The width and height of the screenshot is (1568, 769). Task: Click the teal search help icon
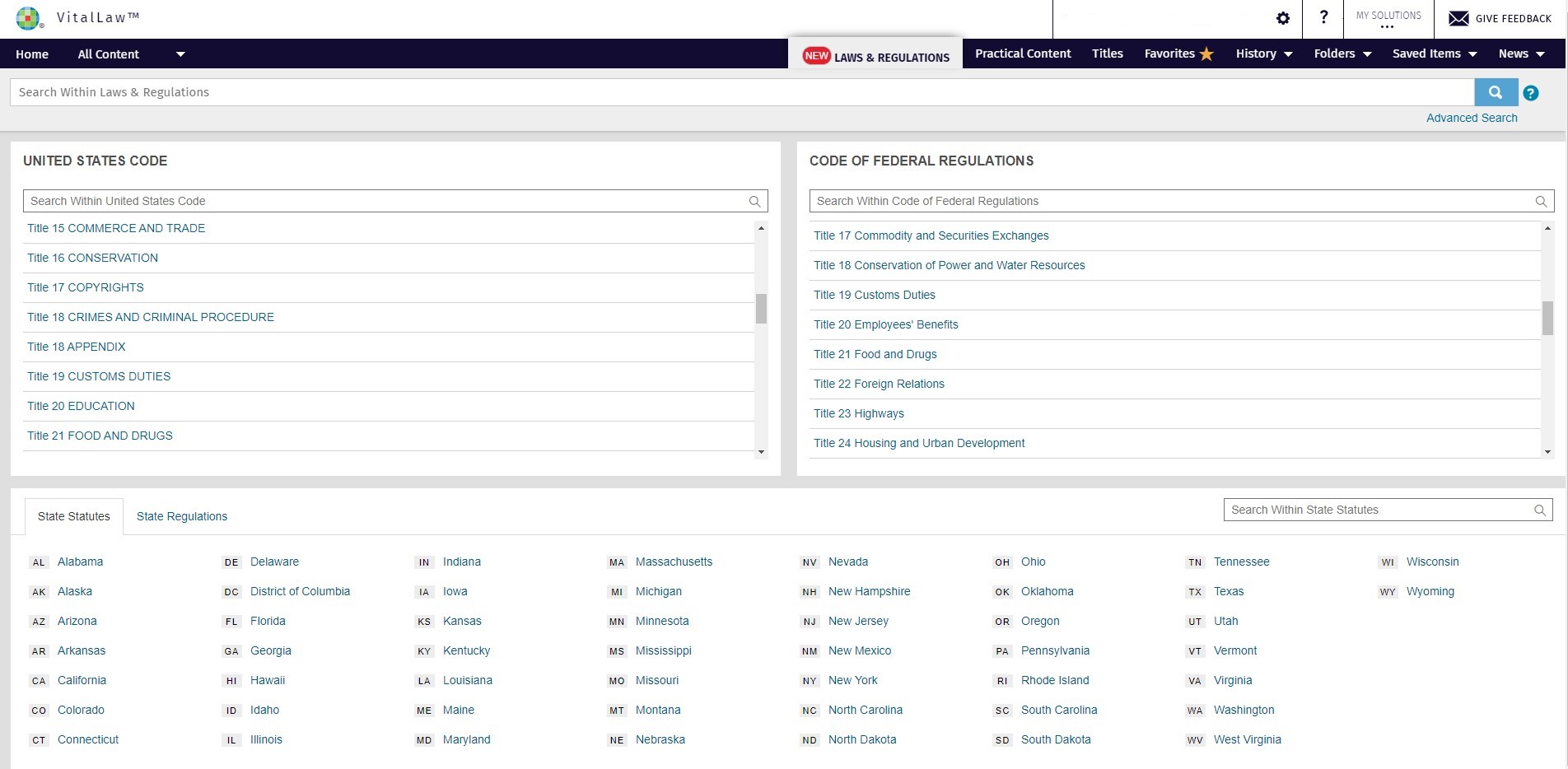click(1530, 93)
